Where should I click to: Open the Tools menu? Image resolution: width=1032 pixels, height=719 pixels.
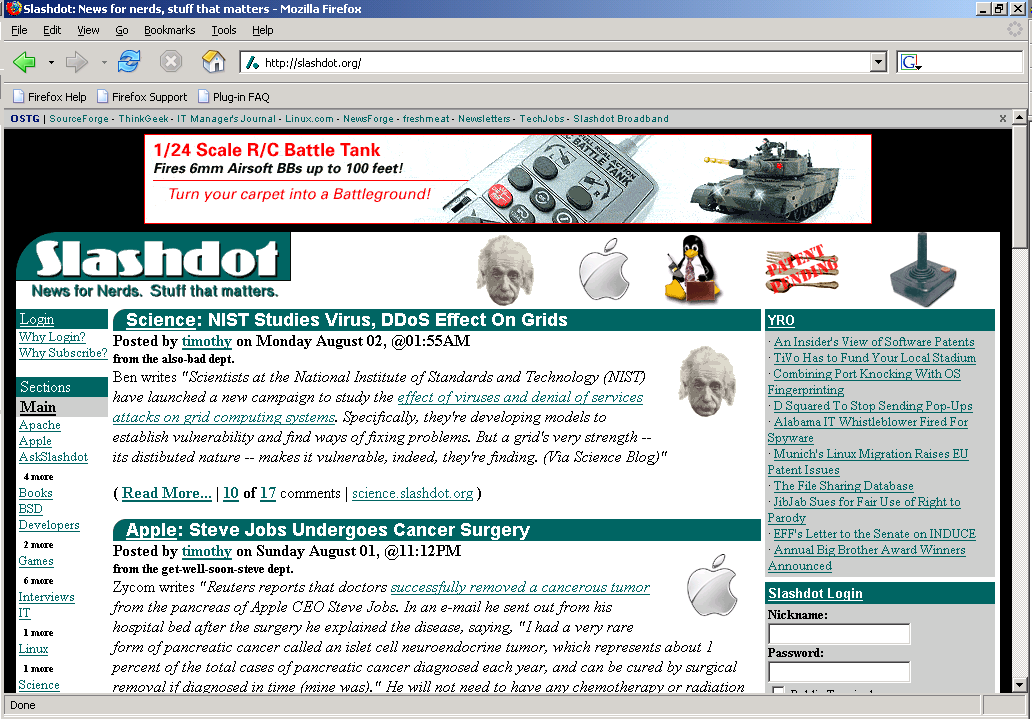[x=223, y=30]
